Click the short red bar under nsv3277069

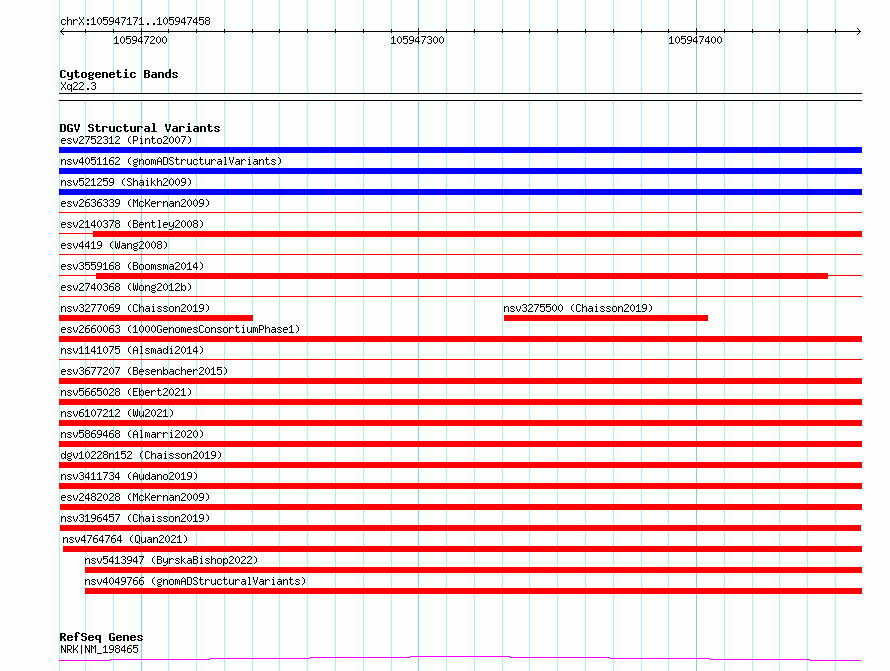click(x=156, y=318)
